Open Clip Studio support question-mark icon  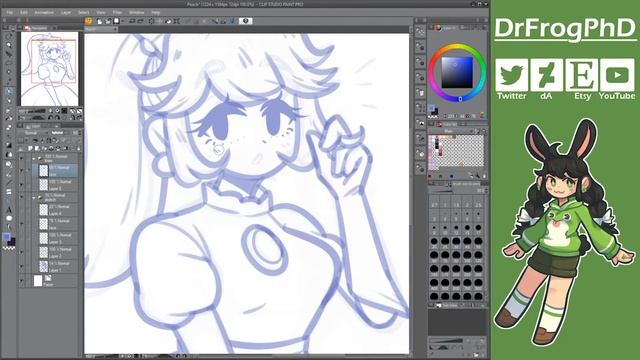[246, 21]
